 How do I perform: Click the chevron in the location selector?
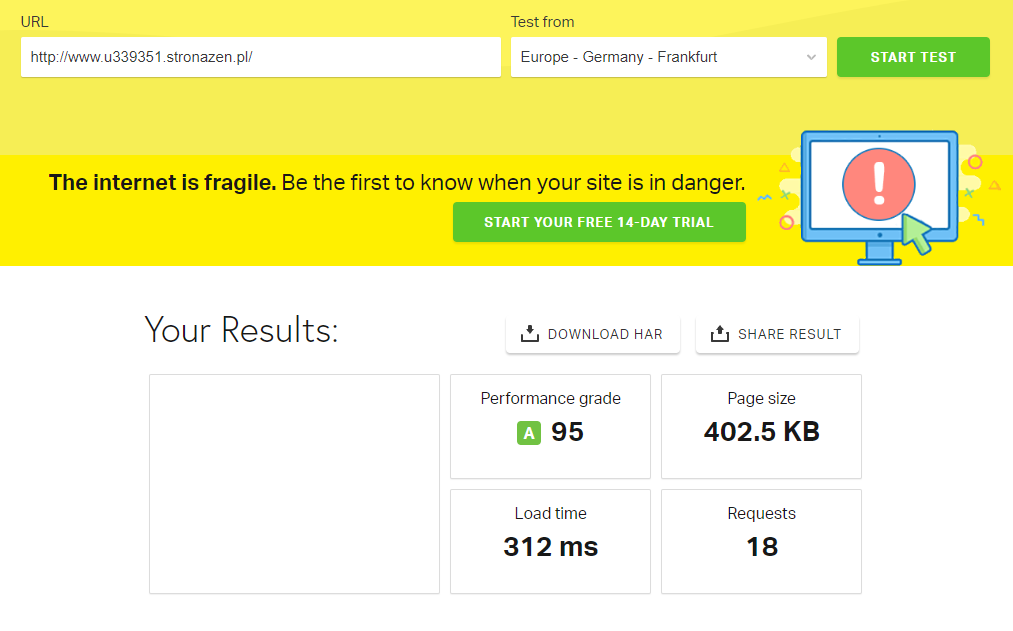click(812, 57)
